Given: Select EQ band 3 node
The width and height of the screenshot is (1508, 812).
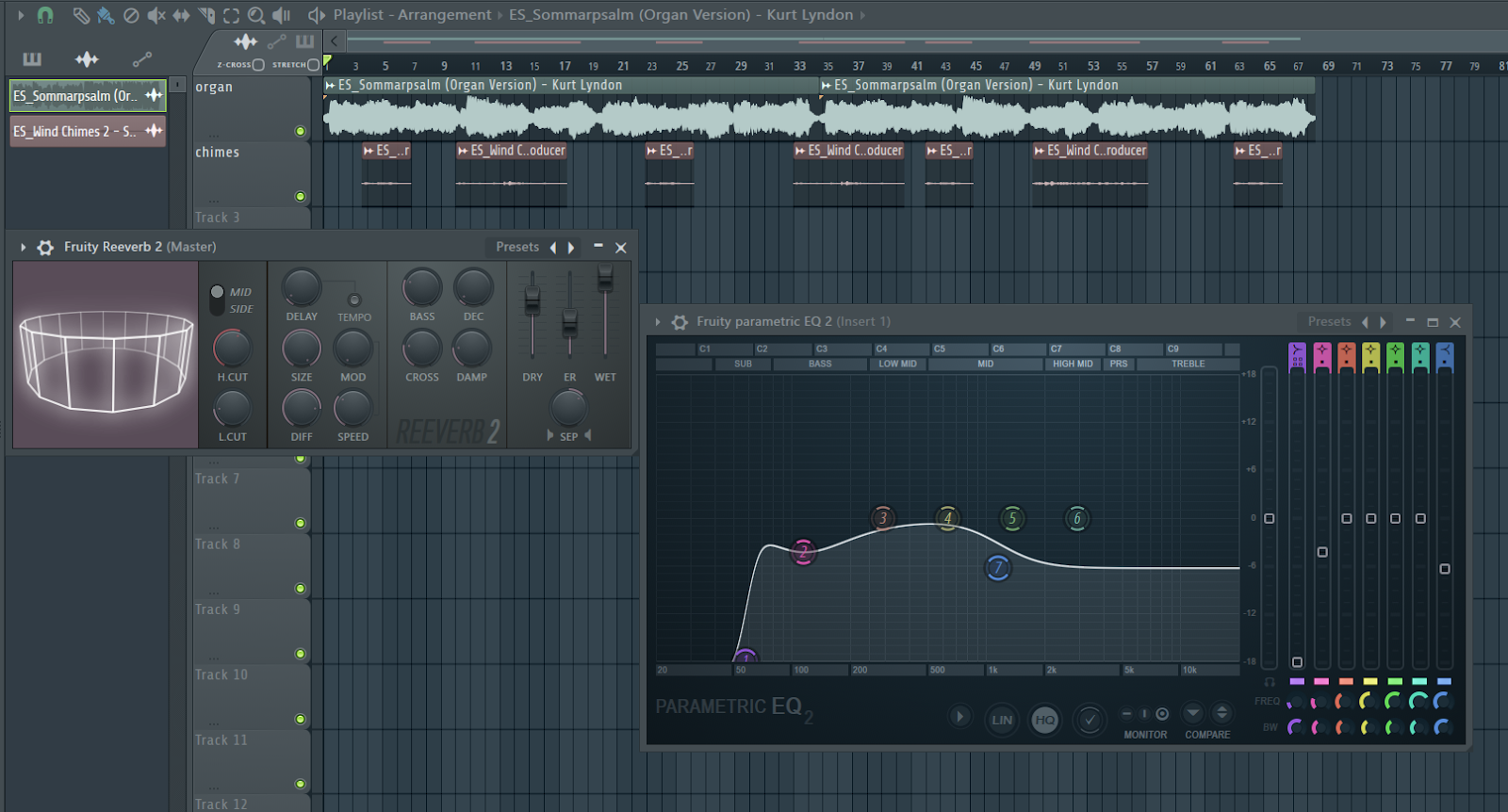Looking at the screenshot, I should (x=883, y=517).
